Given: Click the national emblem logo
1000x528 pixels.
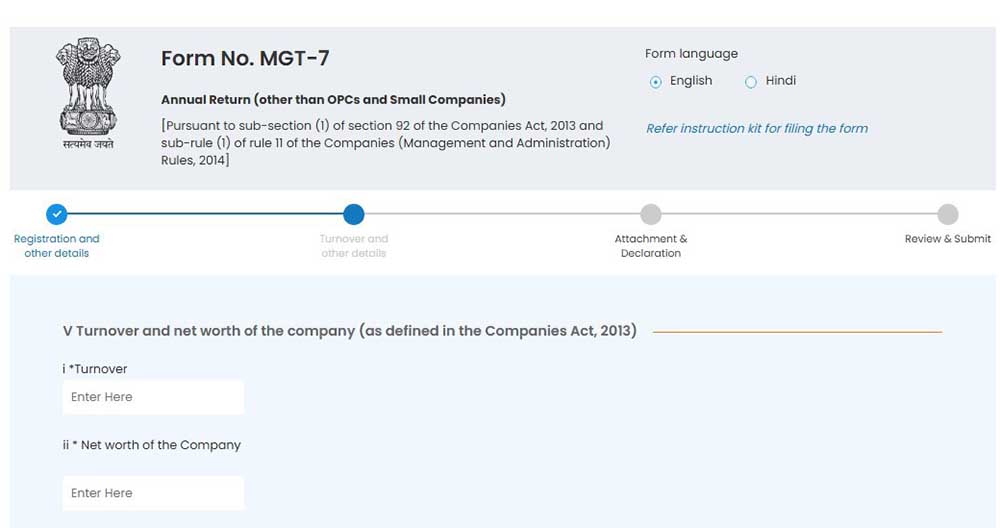Looking at the screenshot, I should tap(84, 94).
